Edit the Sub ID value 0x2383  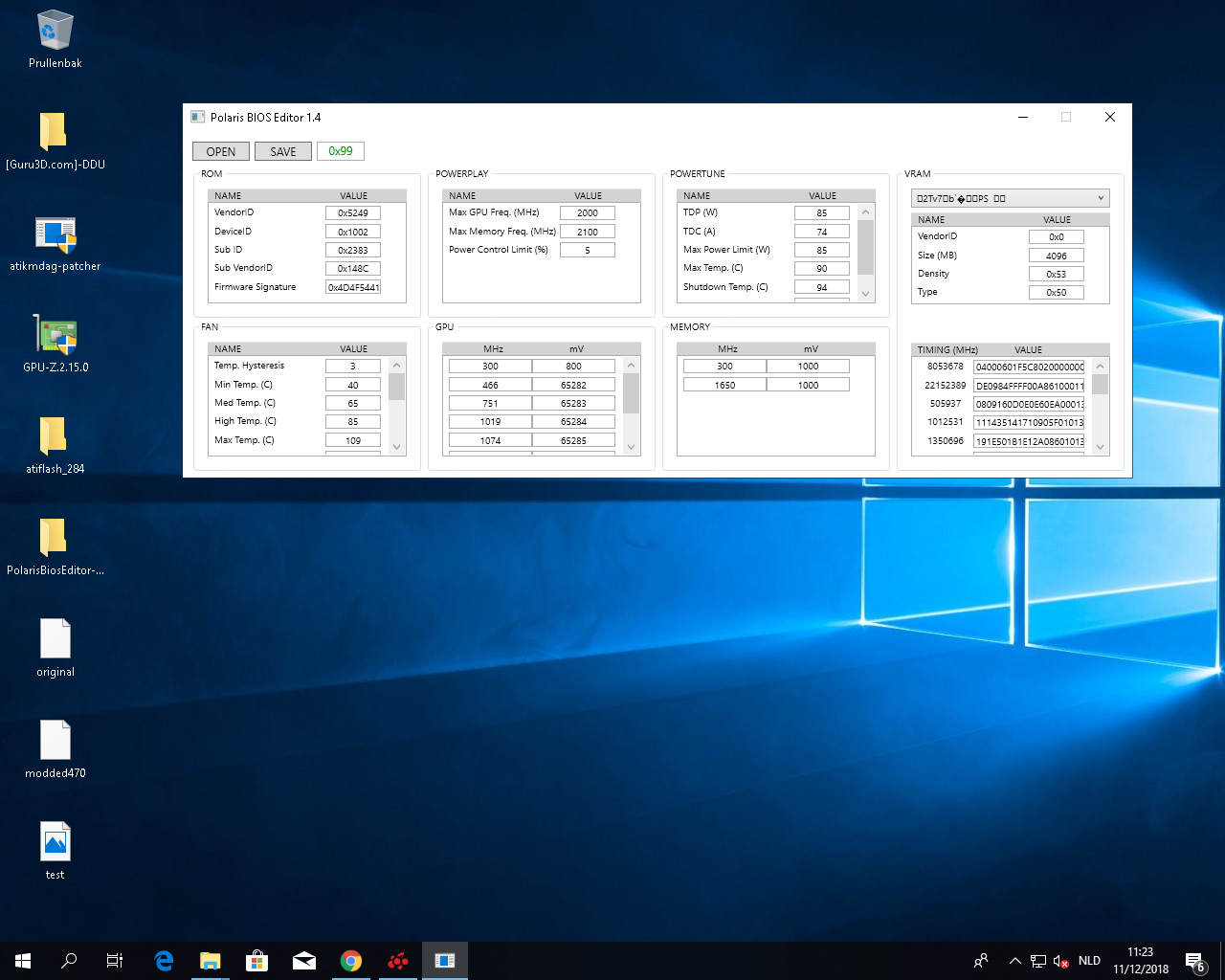tap(353, 250)
